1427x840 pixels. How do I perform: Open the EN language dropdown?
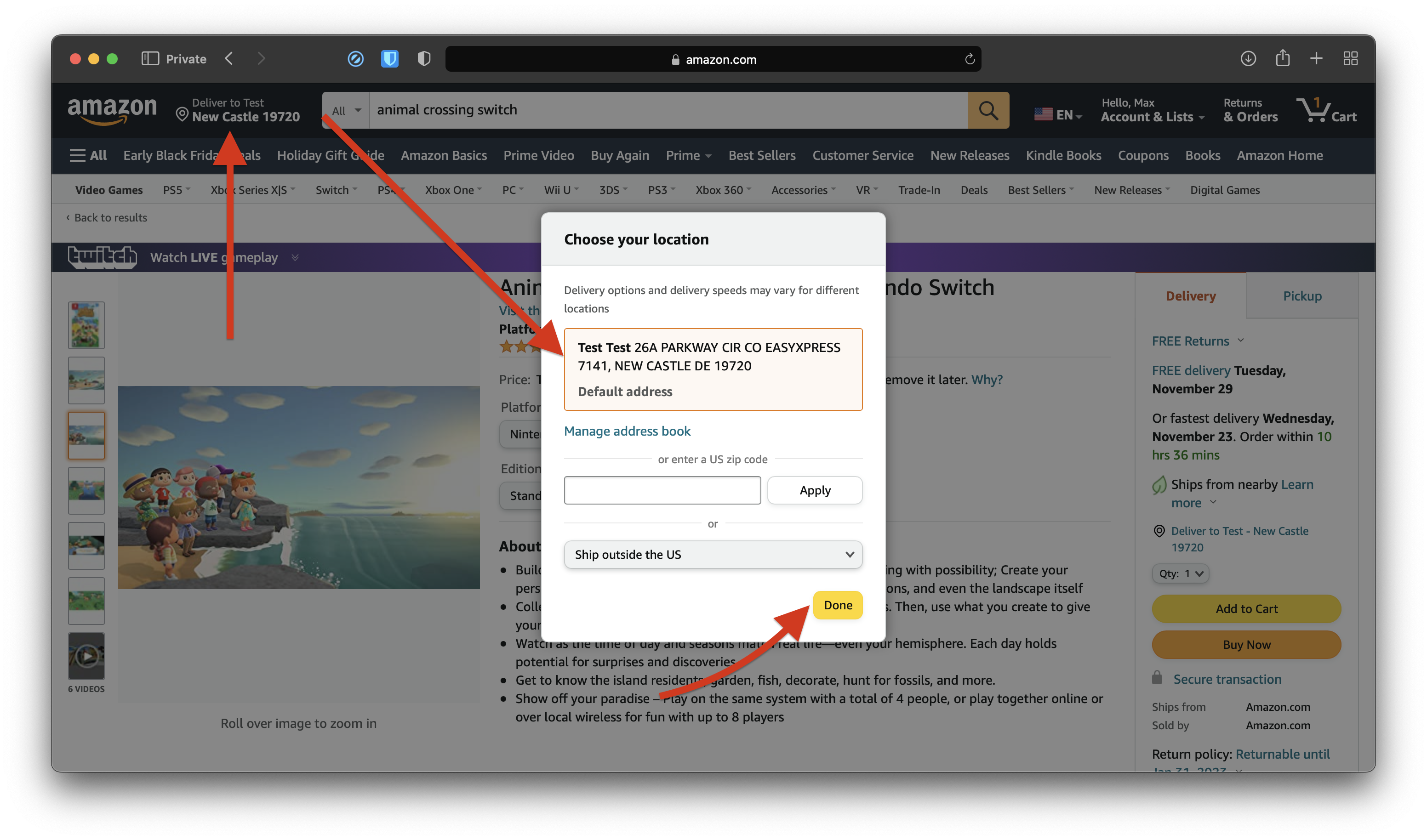coord(1058,115)
